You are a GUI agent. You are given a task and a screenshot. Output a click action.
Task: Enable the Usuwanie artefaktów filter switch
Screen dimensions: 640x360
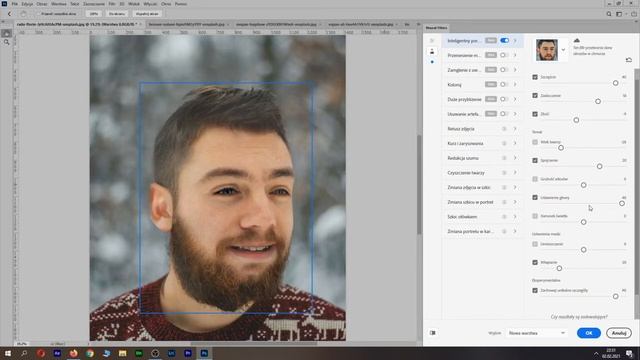(504, 114)
